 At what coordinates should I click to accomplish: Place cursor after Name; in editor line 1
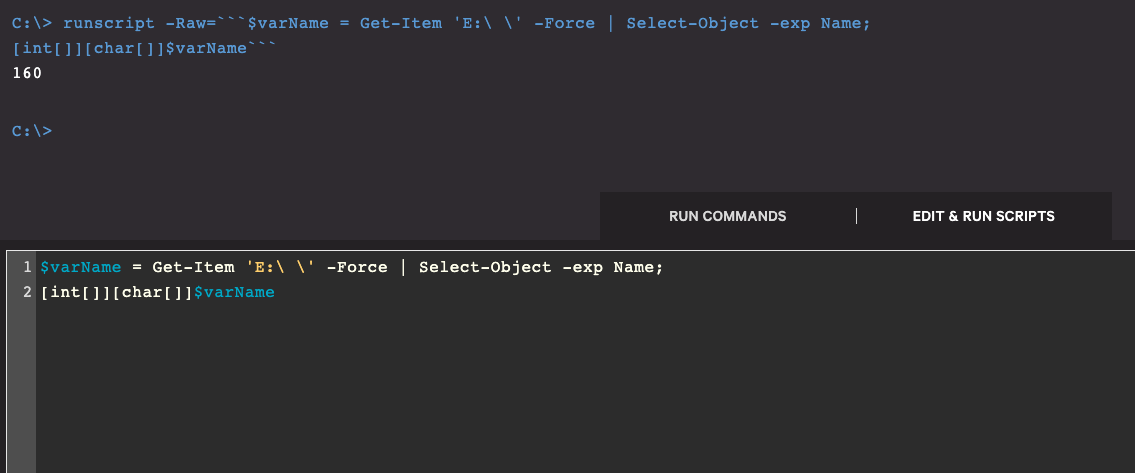[664, 268]
